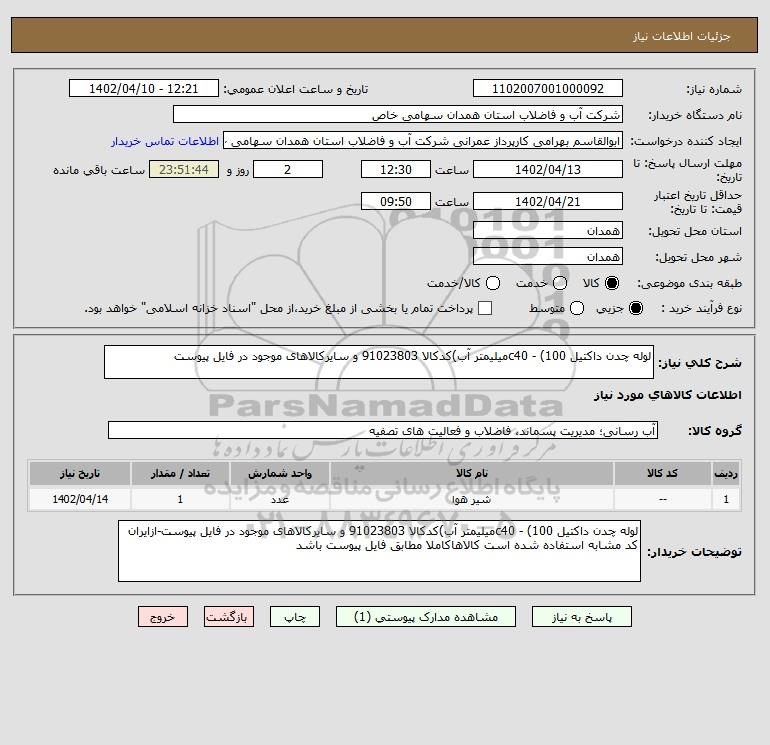The width and height of the screenshot is (770, 745).
Task: Click the announcement date field 1402/04/10 - 12:21
Action: (x=143, y=88)
